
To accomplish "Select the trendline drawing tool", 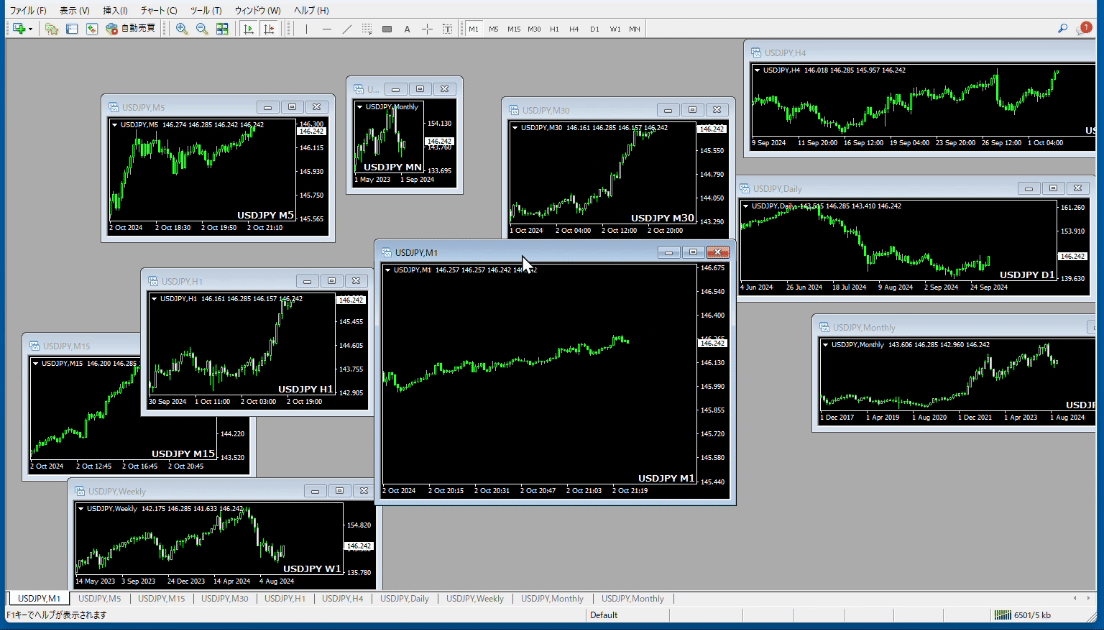I will pos(346,29).
